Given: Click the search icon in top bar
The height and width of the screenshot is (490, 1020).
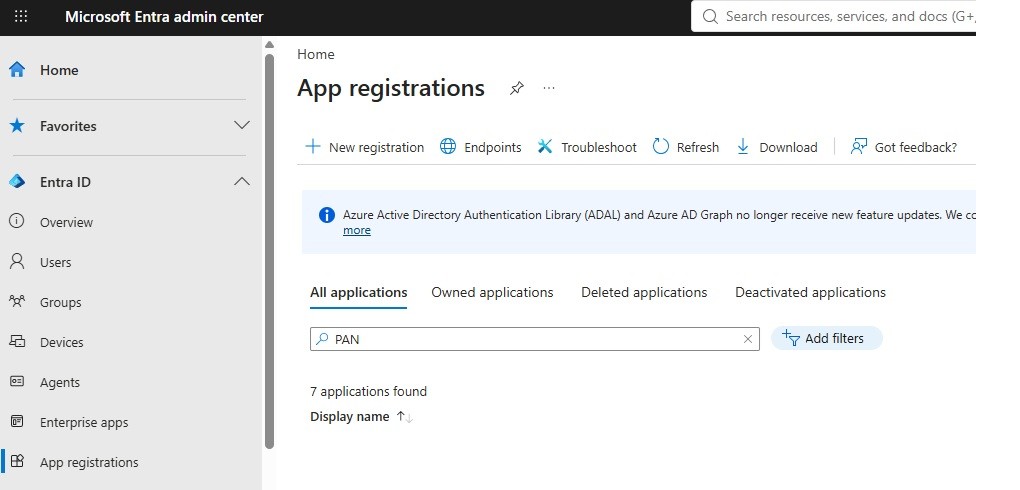Looking at the screenshot, I should click(710, 16).
